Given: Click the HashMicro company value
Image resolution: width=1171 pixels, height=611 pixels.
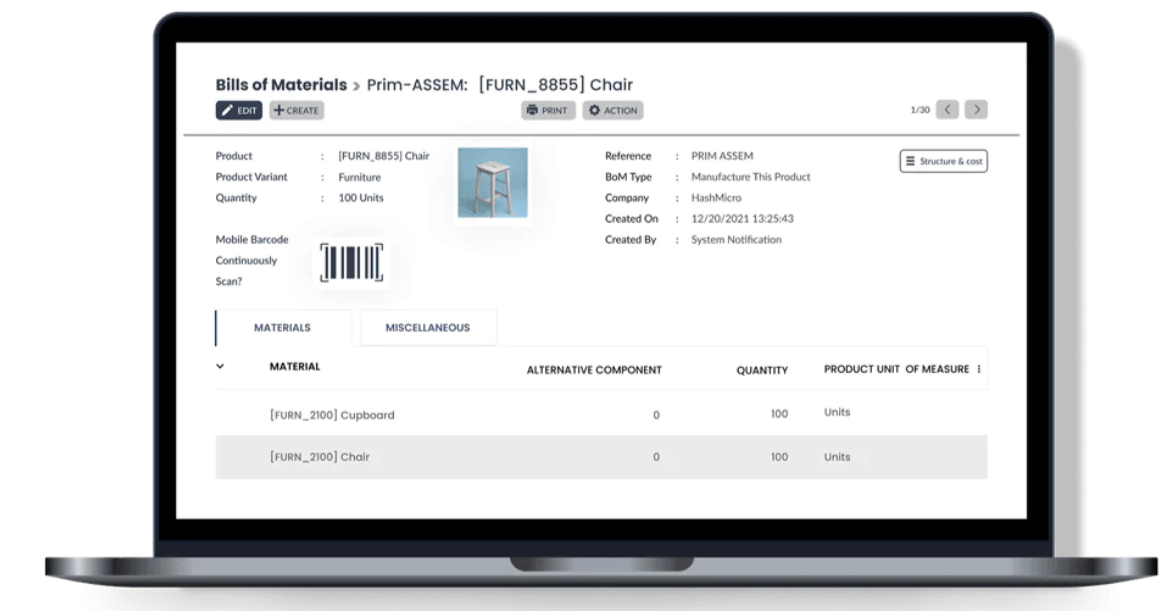Looking at the screenshot, I should tap(716, 198).
